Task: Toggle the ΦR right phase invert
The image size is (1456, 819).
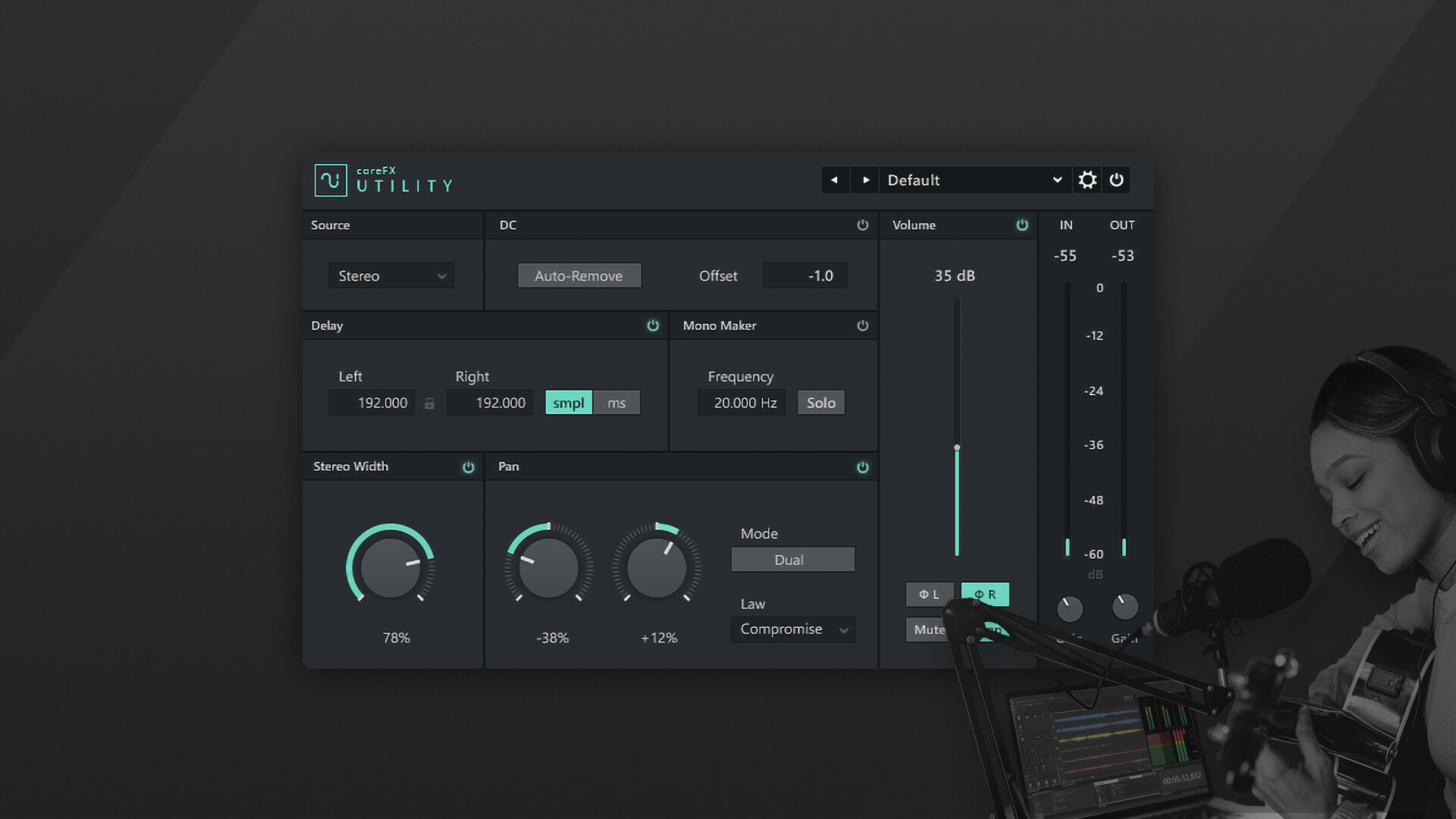Action: tap(985, 594)
